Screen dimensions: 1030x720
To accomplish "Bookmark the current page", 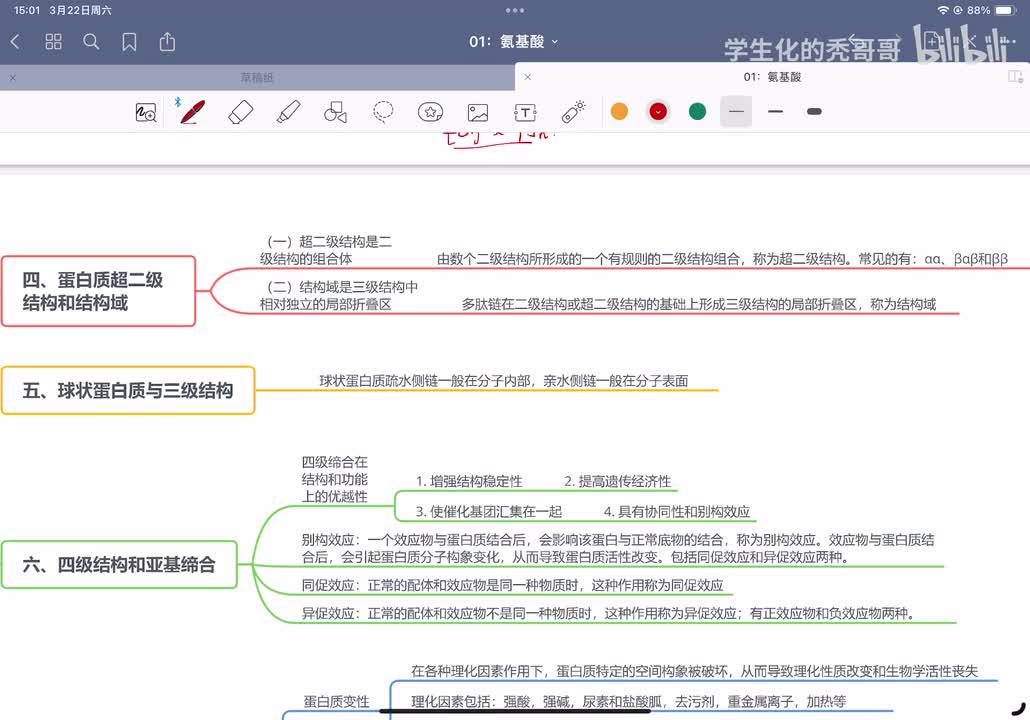I will coord(129,42).
